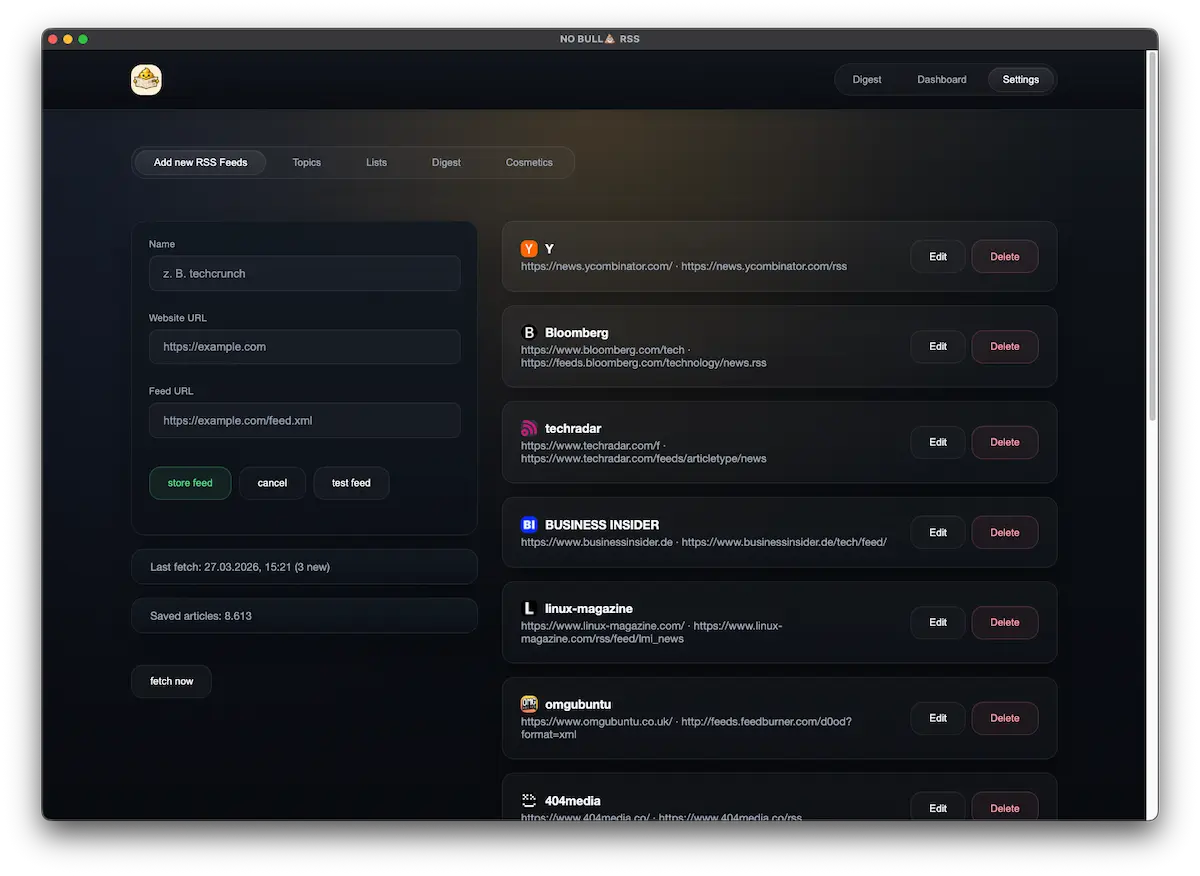1200x876 pixels.
Task: Trigger fetch now to refresh feeds
Action: click(x=171, y=681)
